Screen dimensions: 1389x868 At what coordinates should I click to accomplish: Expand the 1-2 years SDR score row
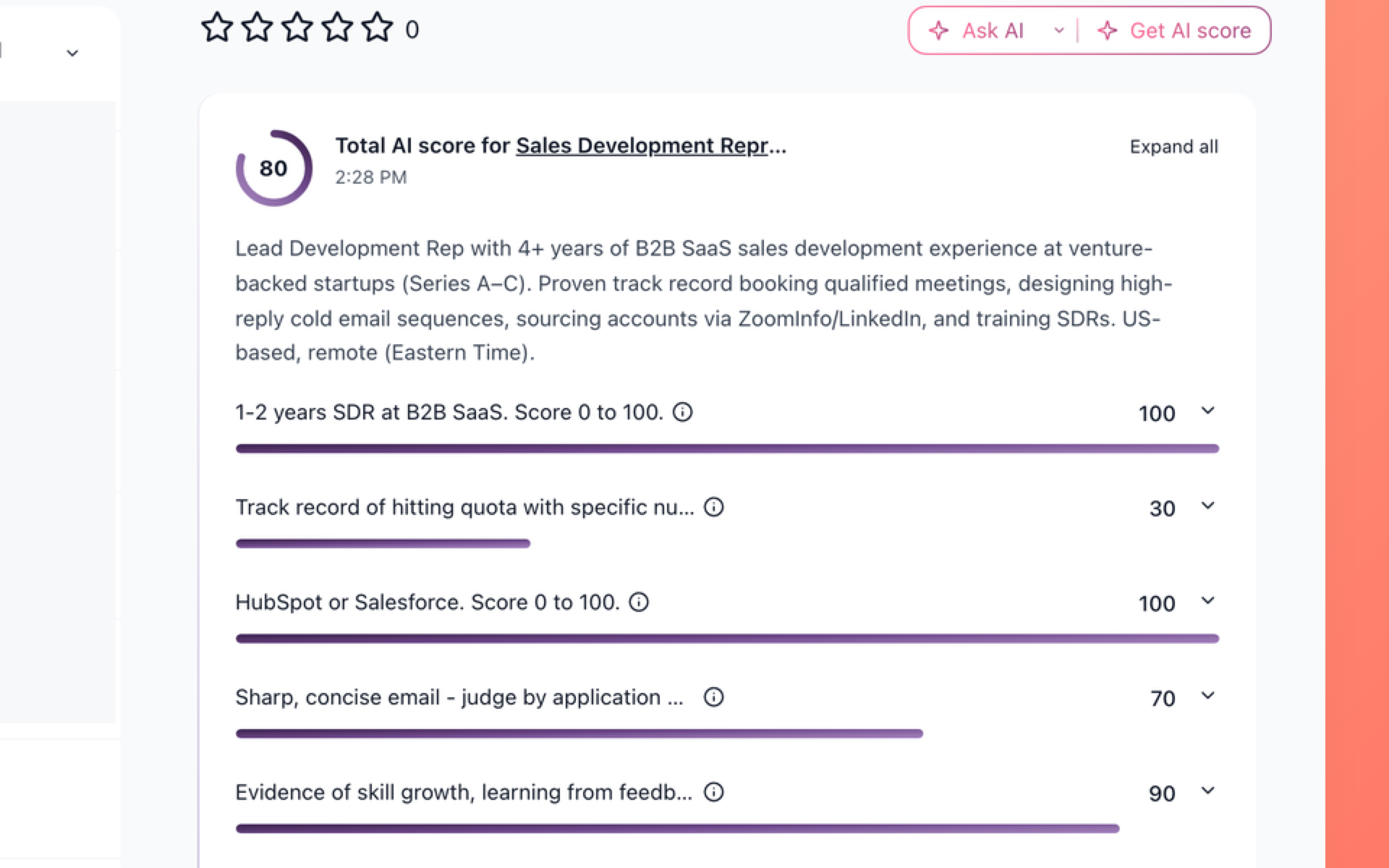coord(1207,411)
